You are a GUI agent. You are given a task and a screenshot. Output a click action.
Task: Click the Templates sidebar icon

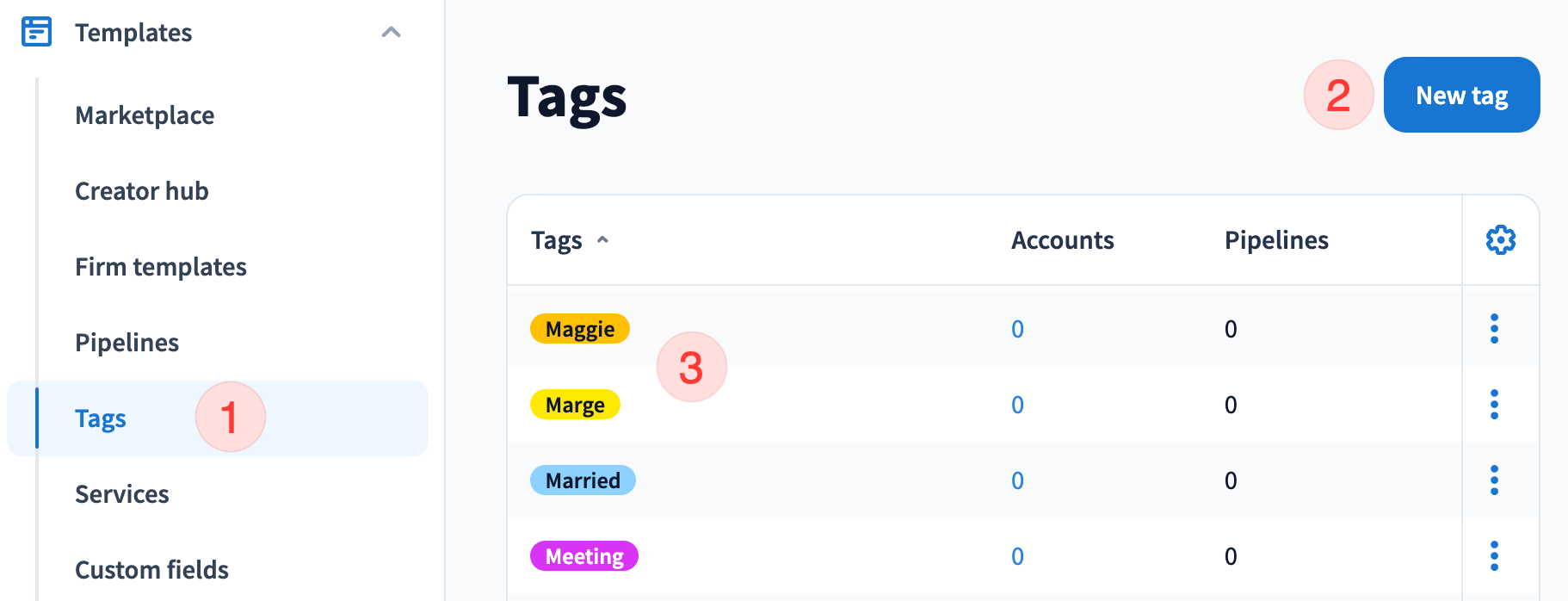36,32
